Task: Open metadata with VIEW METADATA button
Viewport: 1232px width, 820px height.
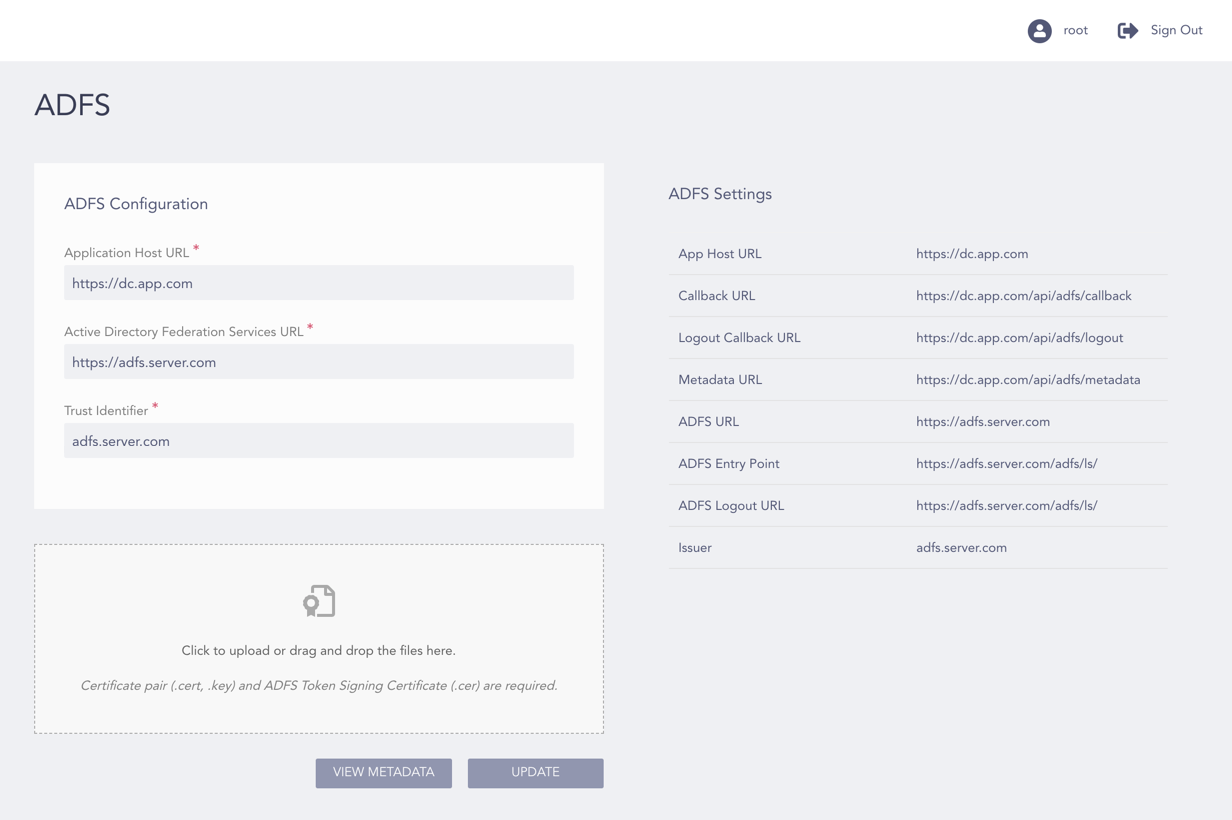Action: click(384, 773)
